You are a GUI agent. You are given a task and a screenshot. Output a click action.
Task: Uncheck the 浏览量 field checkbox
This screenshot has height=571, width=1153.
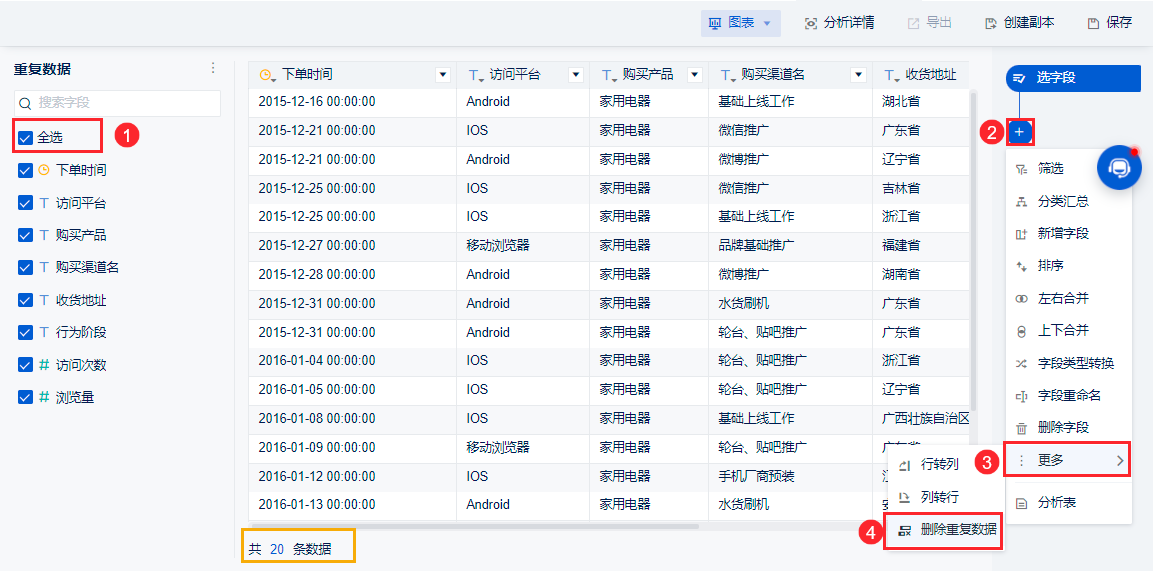25,397
